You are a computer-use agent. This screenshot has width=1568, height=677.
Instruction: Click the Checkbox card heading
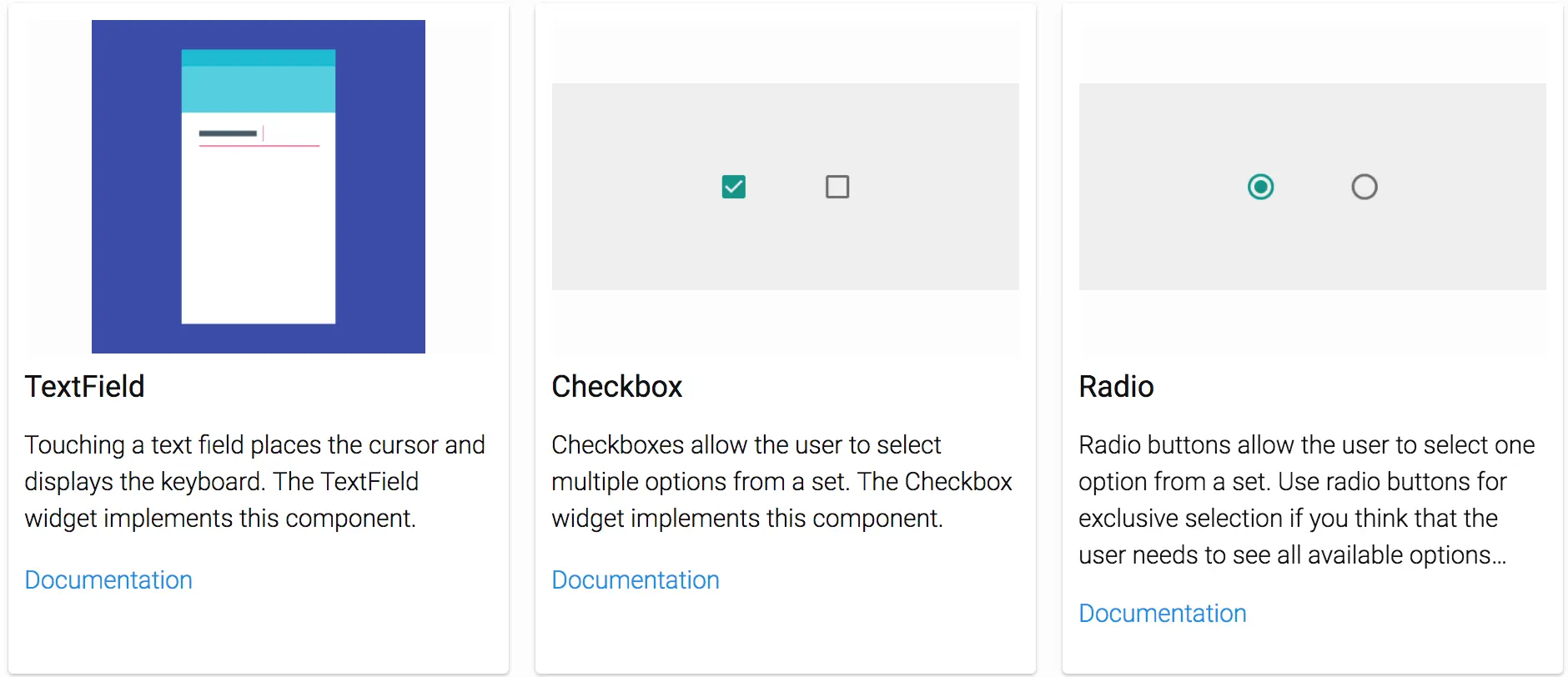[617, 387]
